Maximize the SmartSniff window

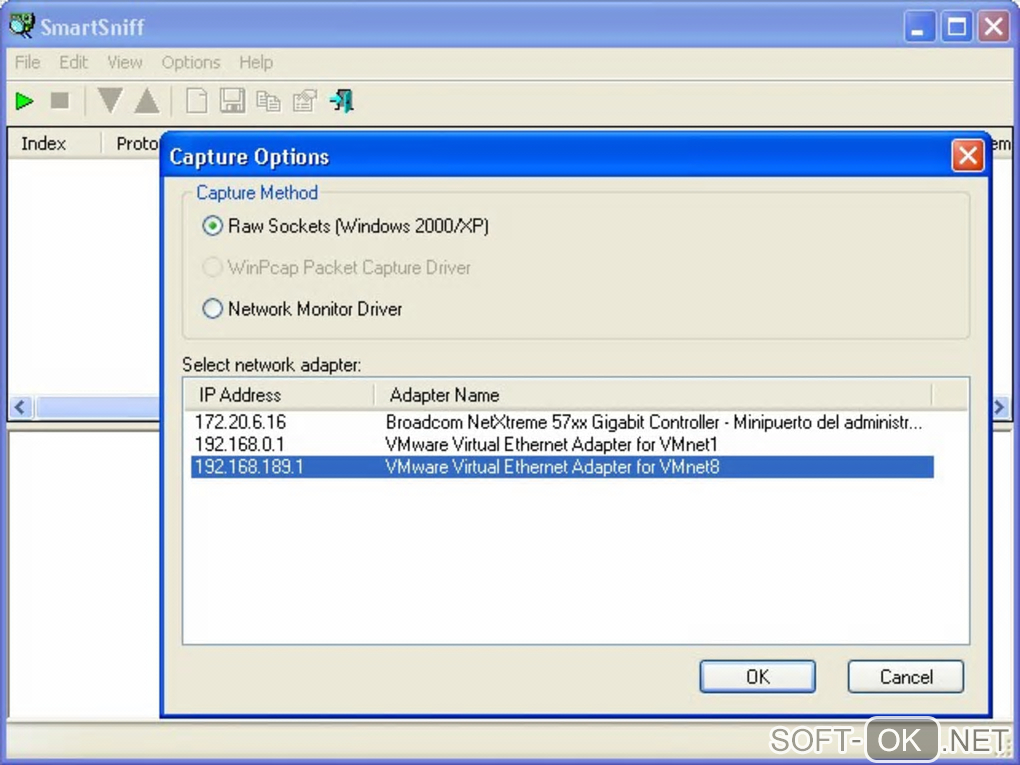[957, 27]
